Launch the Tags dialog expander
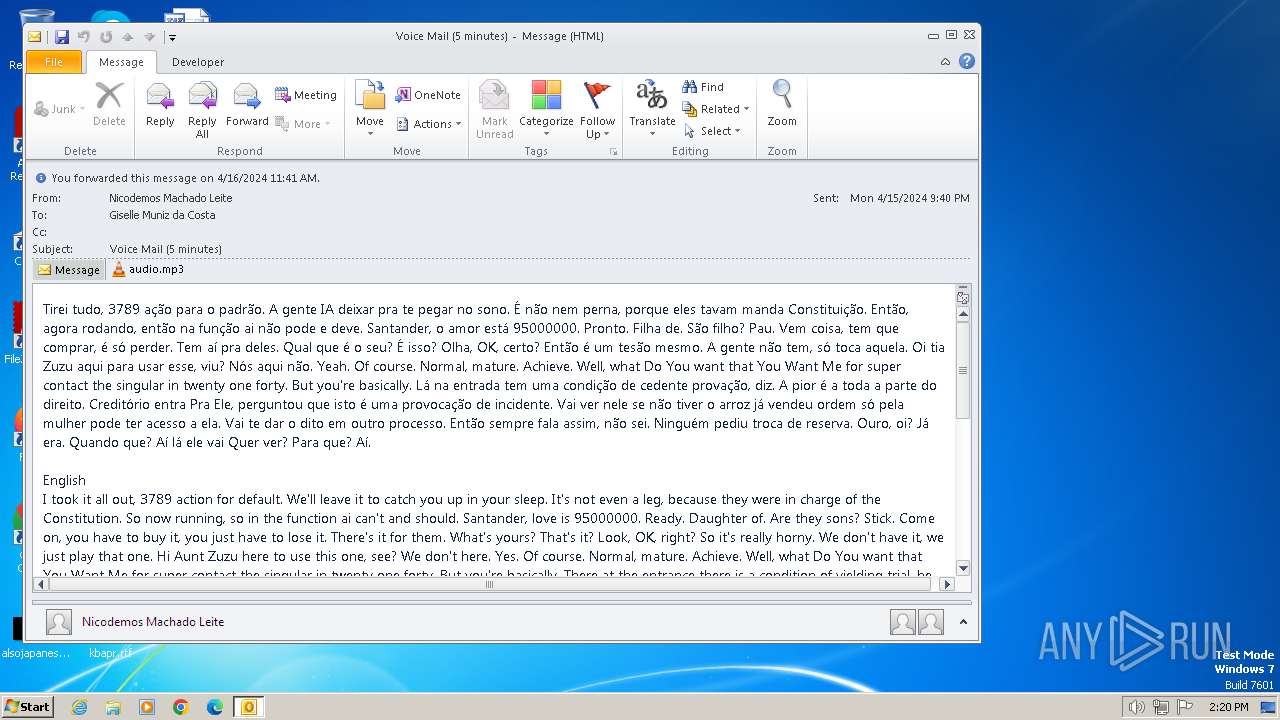Screen dimensions: 1280x720 pos(613,152)
